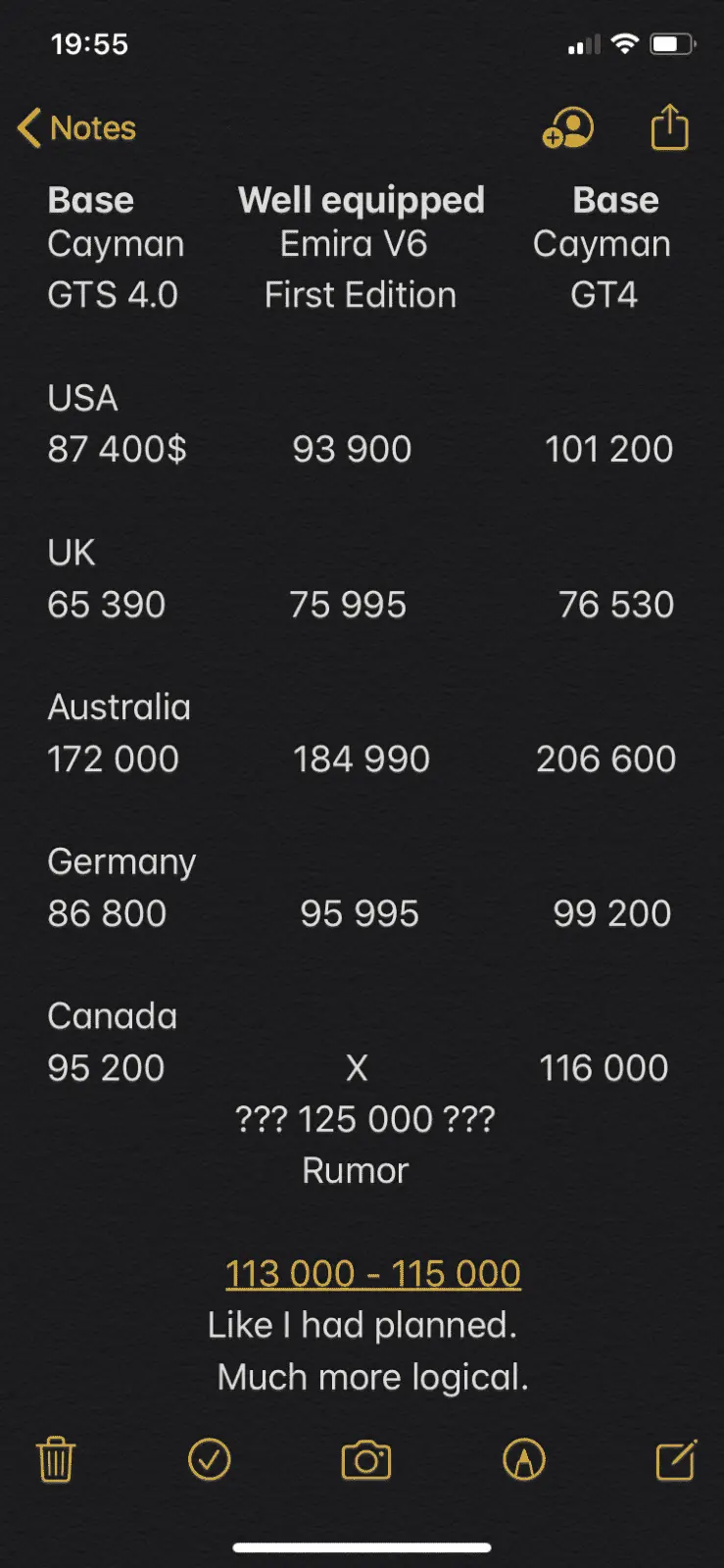
Task: Open the camera attachment icon
Action: [365, 1460]
